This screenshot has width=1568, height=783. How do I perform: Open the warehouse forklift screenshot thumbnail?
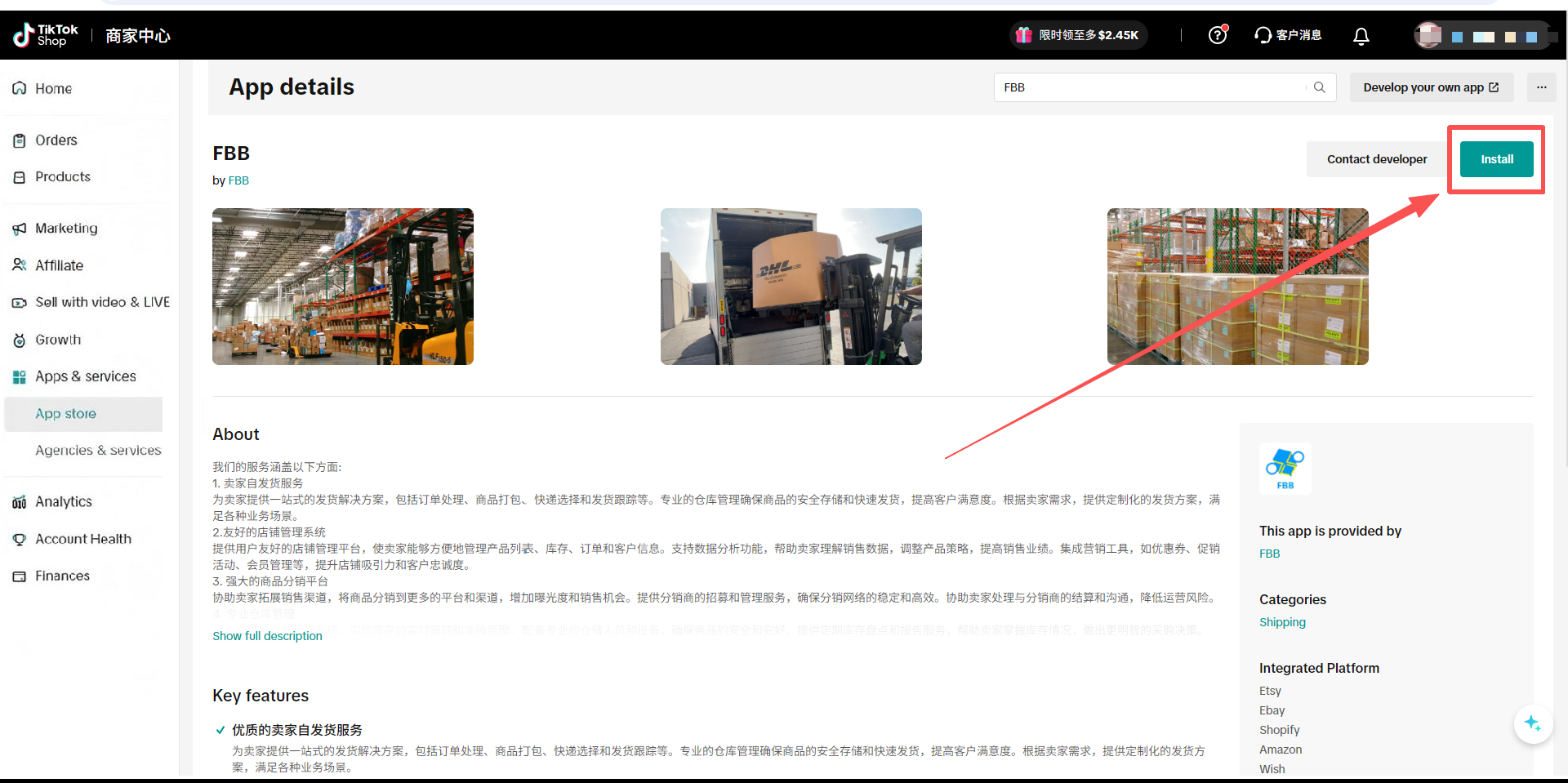(x=343, y=287)
